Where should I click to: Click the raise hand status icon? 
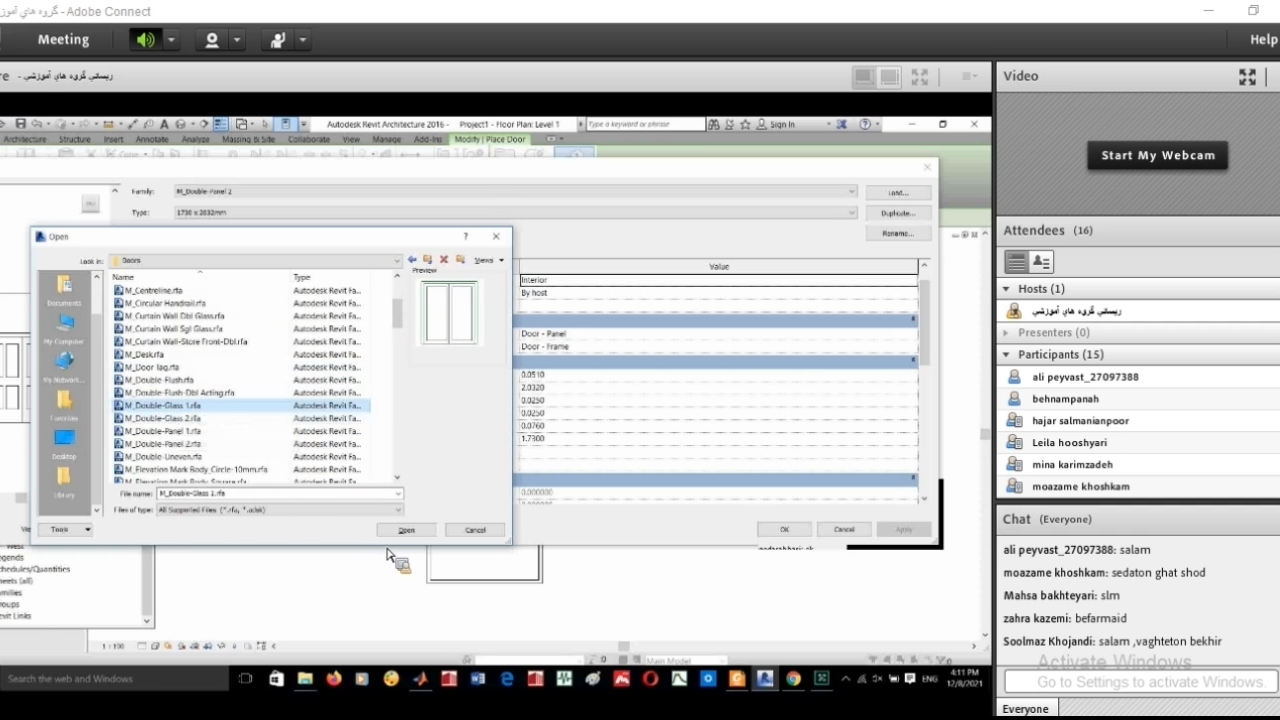tap(277, 40)
